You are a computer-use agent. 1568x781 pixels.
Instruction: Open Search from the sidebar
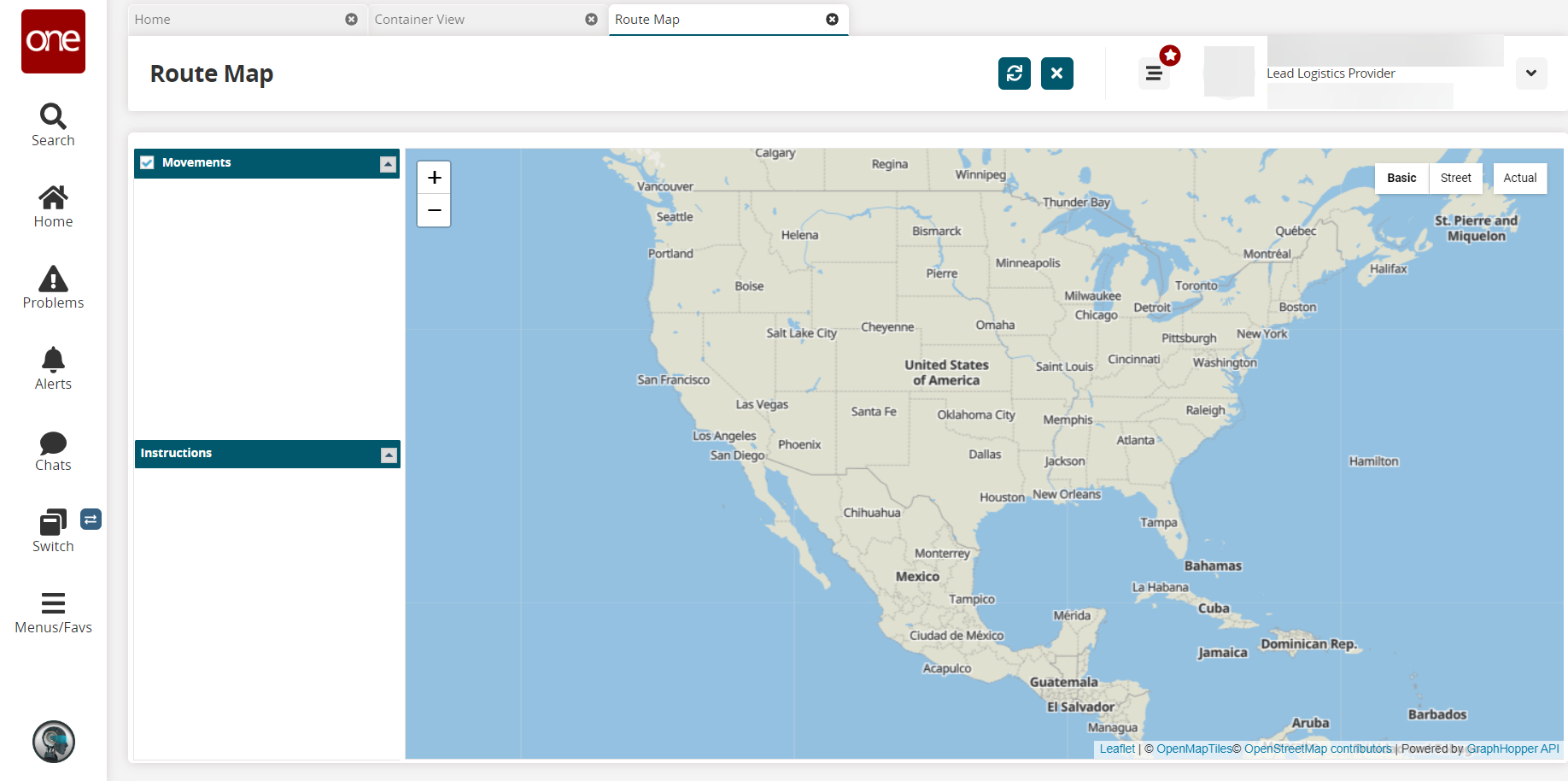coord(53,125)
